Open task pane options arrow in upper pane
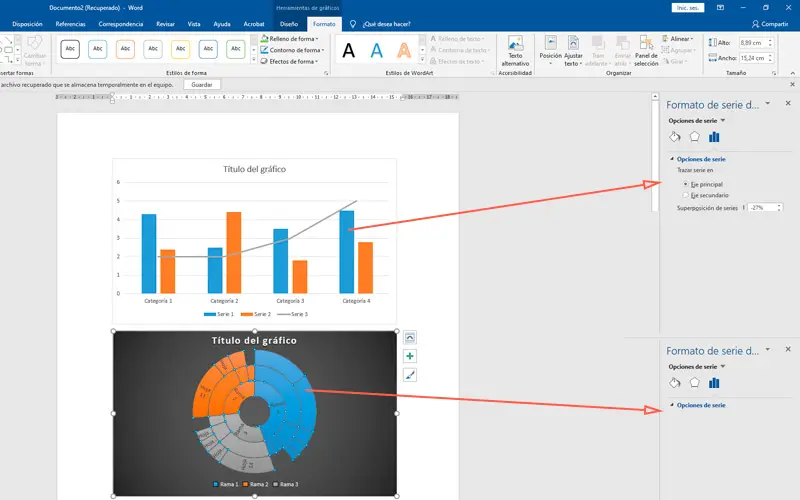 [768, 104]
